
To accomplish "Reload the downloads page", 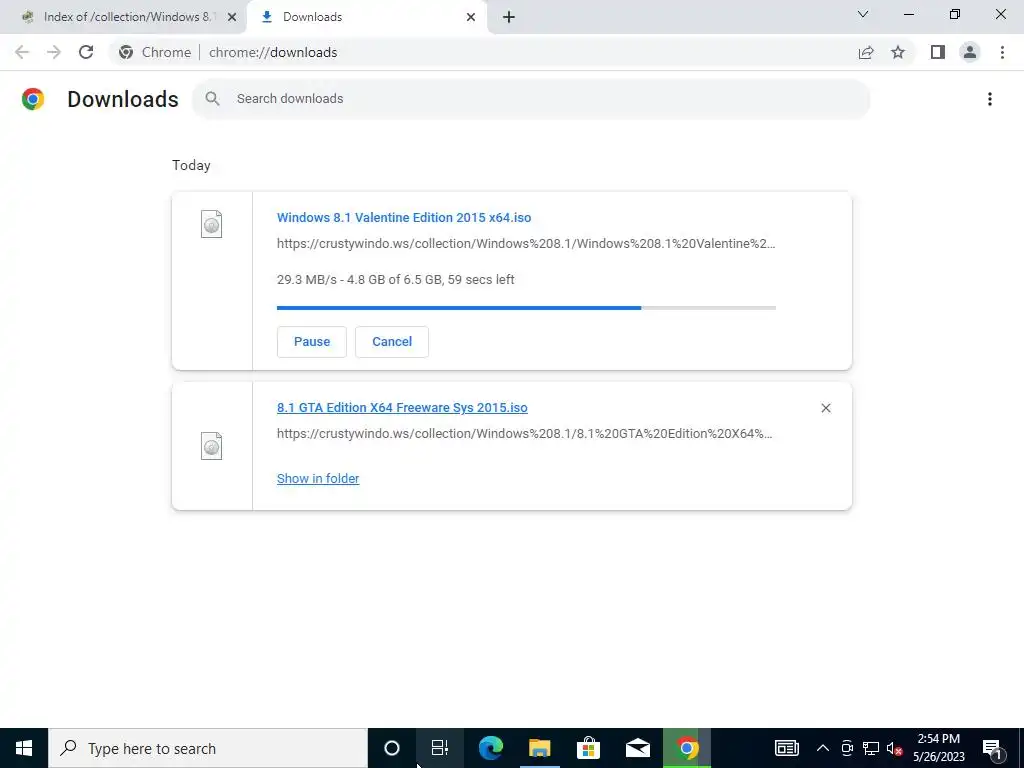I will tap(86, 52).
